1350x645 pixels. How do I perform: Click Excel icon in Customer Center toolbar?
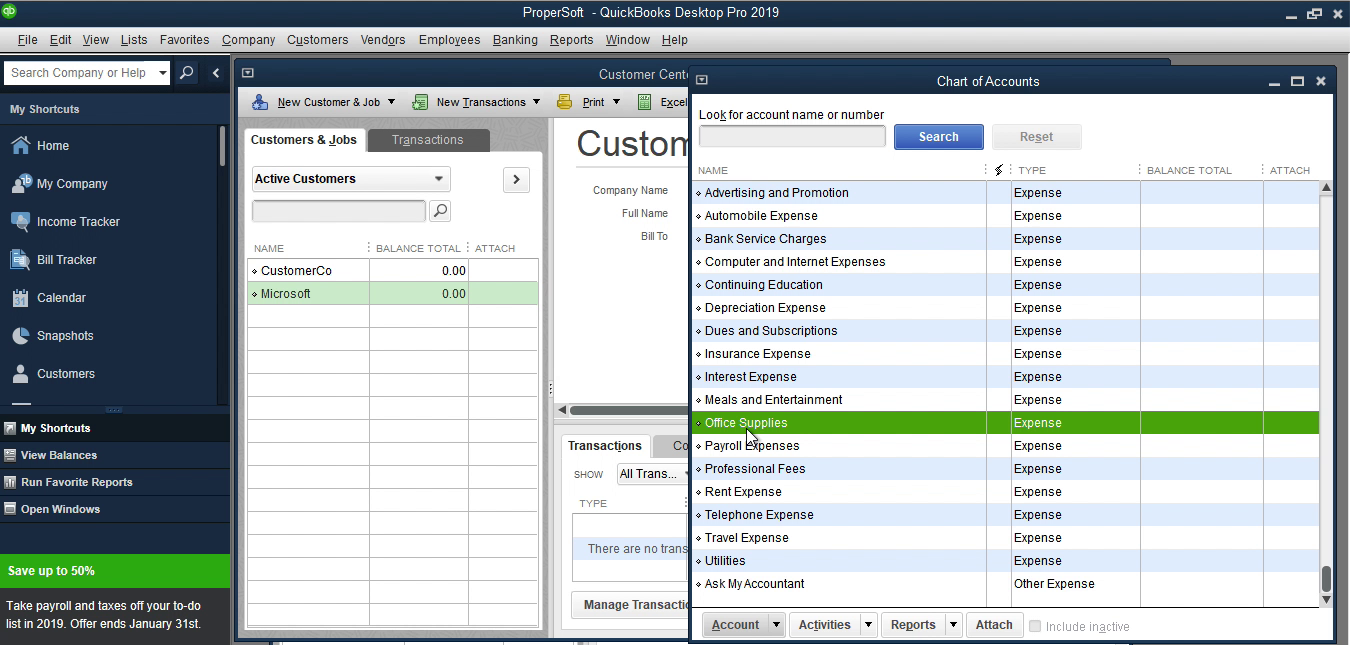coord(645,102)
